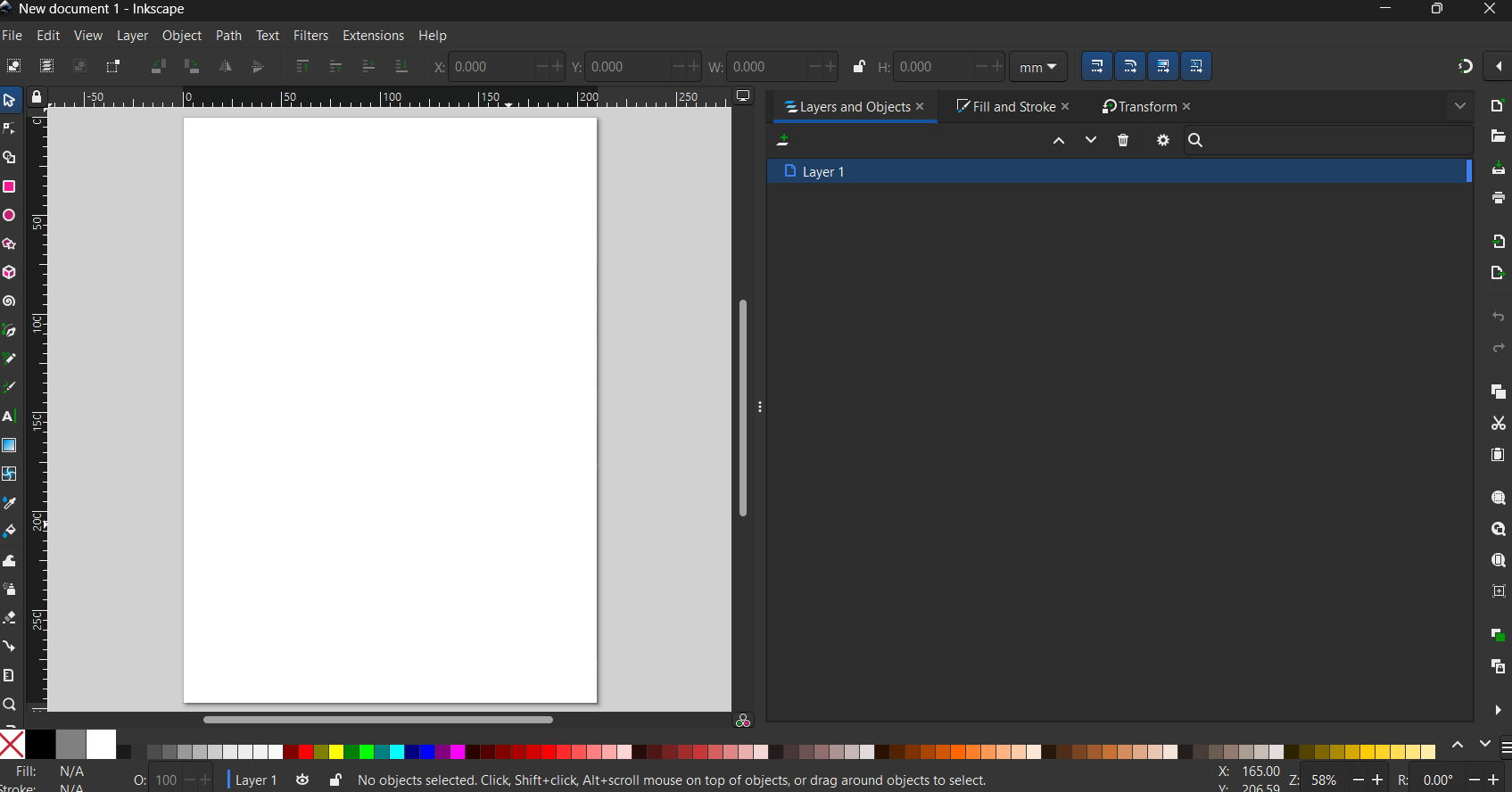Select the Eraser tool
1512x792 pixels.
coord(10,618)
